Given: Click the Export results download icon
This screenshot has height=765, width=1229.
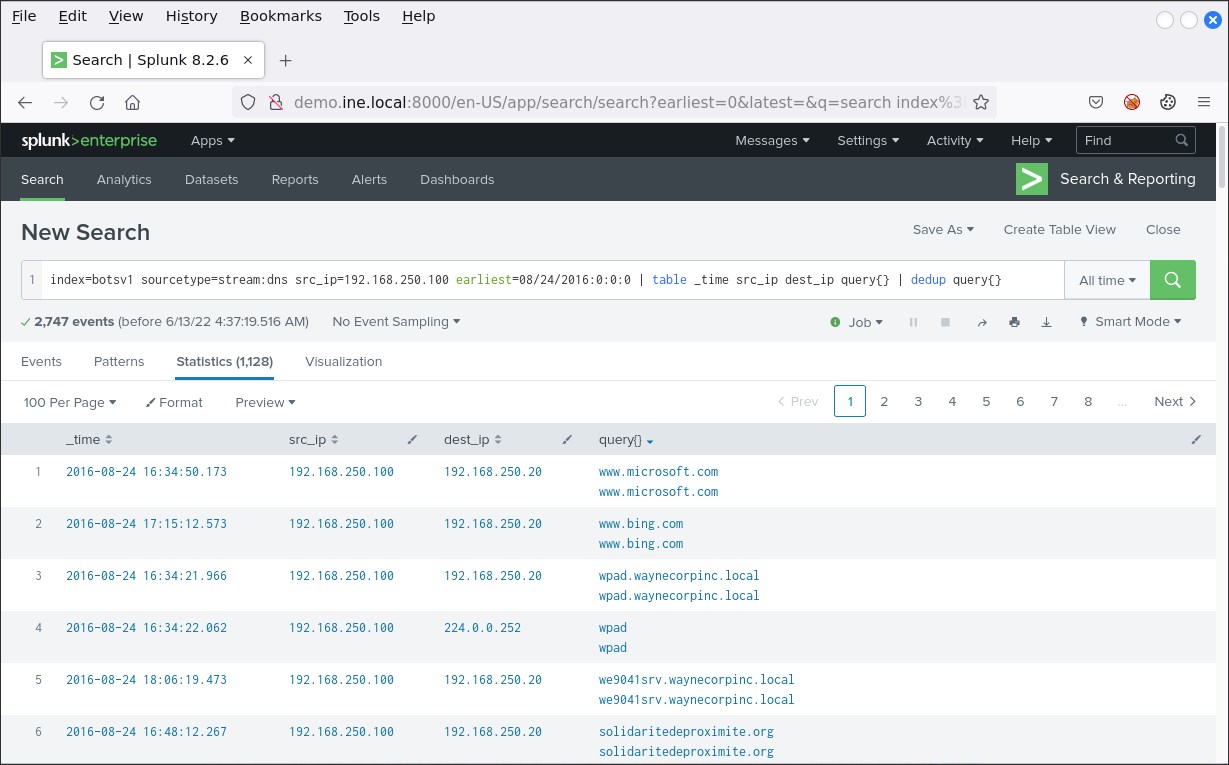Looking at the screenshot, I should [1047, 322].
